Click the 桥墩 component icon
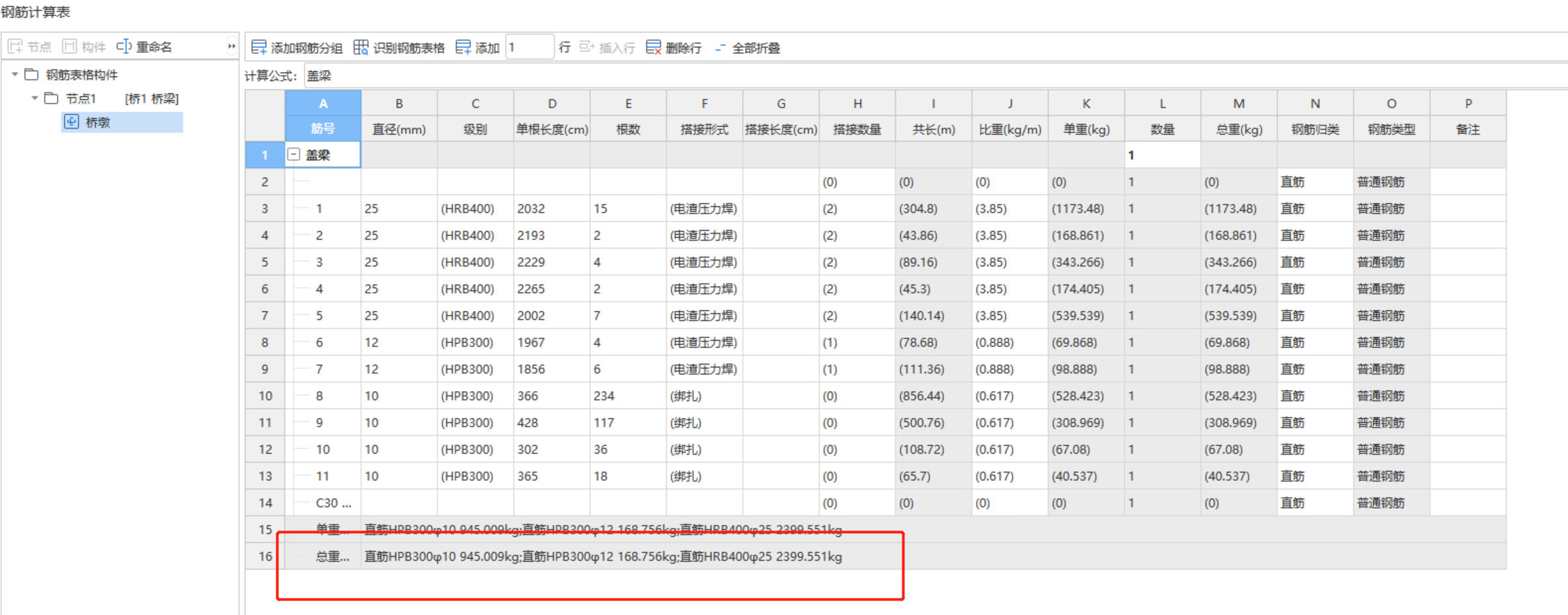The height and width of the screenshot is (615, 1568). [x=71, y=122]
